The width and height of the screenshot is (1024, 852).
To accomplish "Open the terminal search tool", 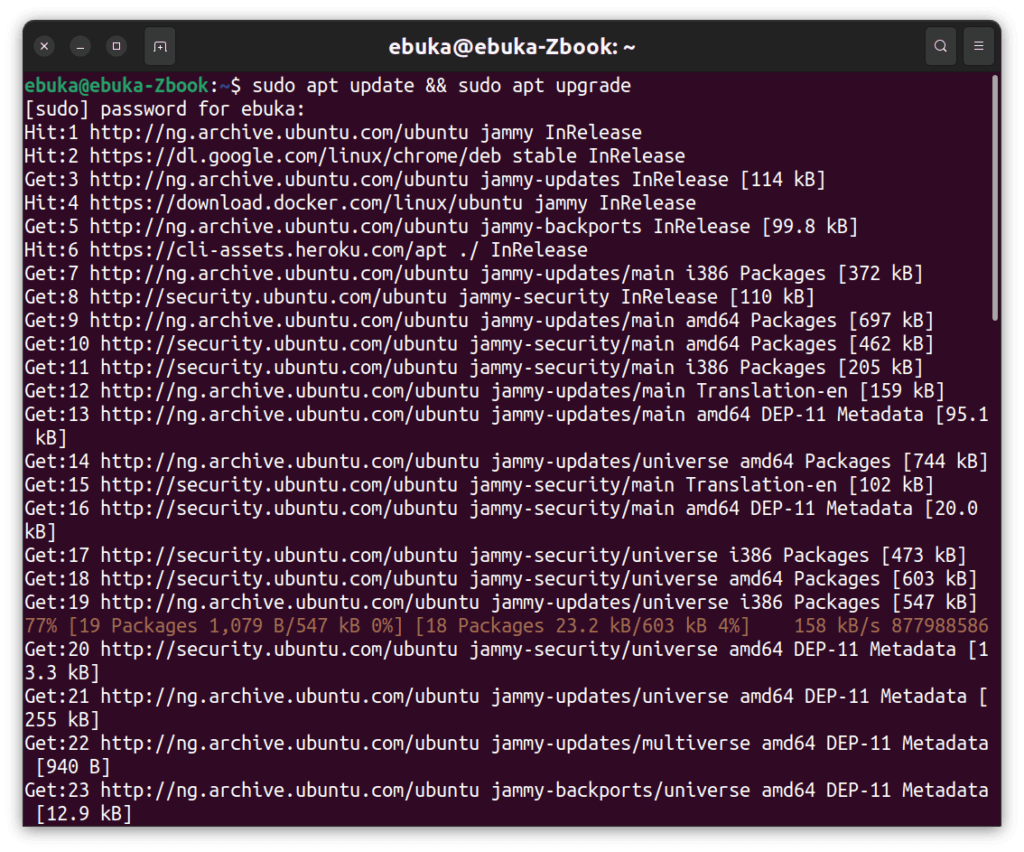I will [940, 46].
